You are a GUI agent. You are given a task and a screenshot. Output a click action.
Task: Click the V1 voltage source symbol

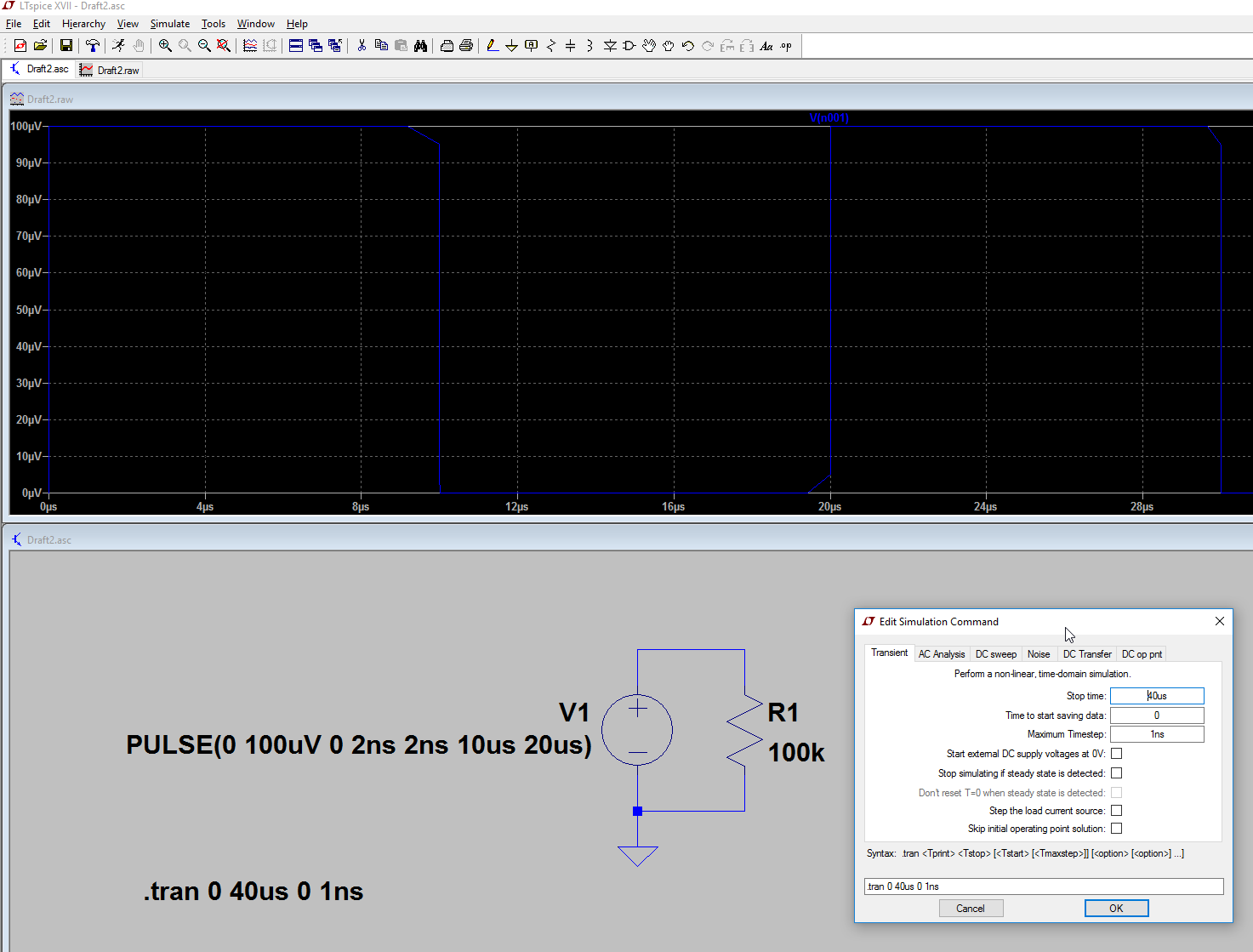click(x=637, y=730)
